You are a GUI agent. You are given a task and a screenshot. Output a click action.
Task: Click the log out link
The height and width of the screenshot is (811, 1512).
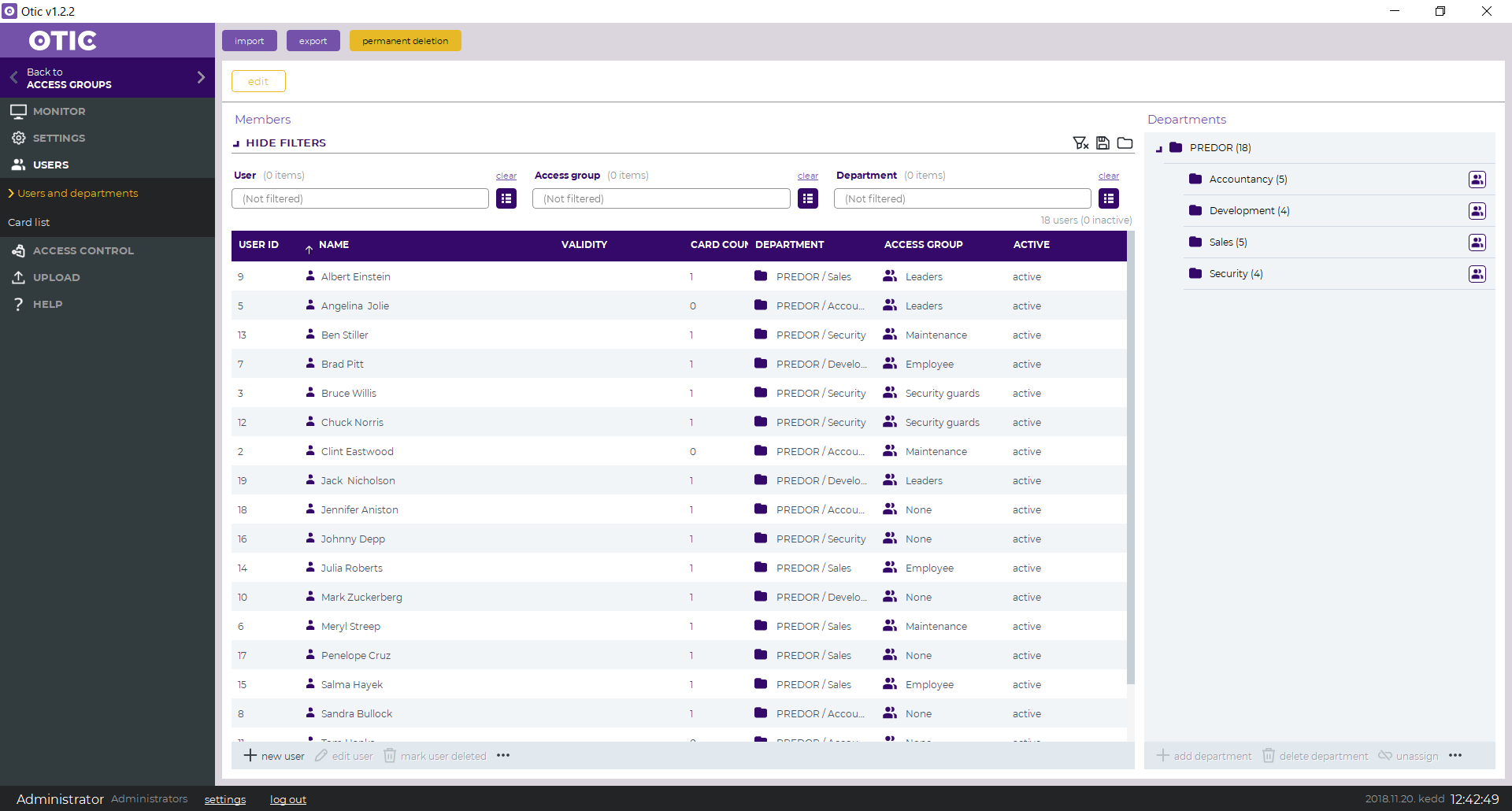pos(287,799)
